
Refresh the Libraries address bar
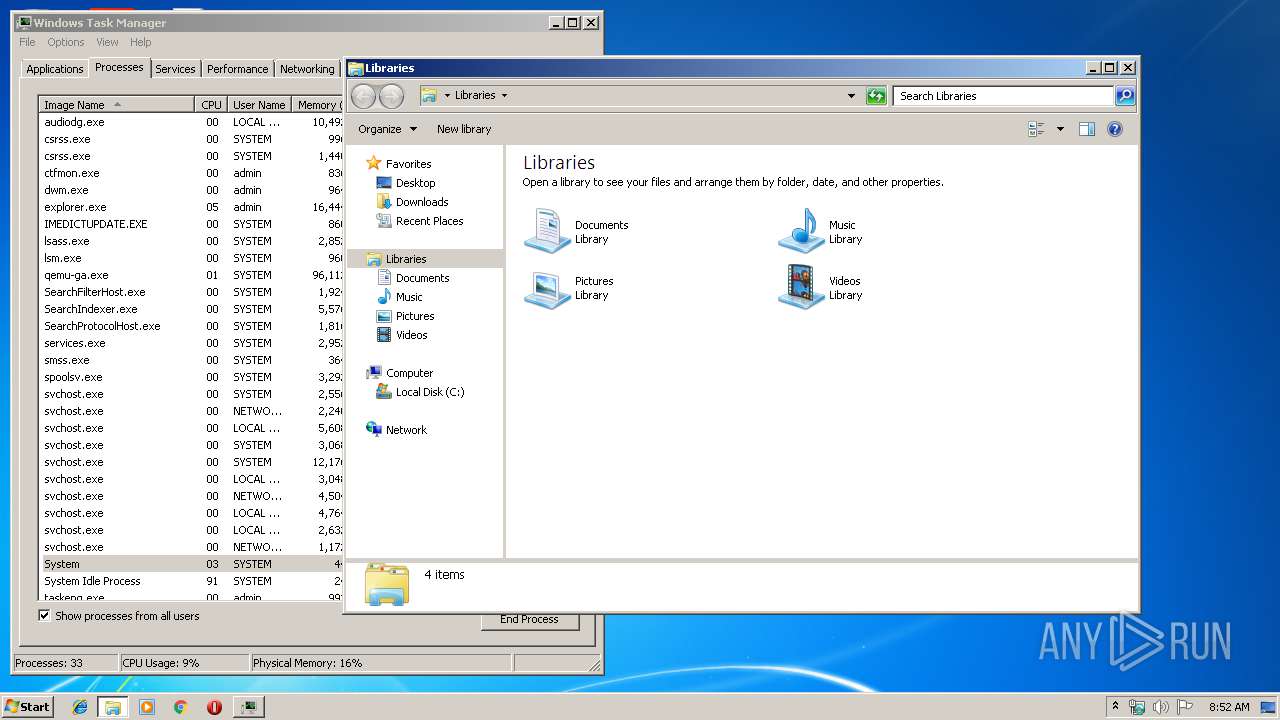(x=876, y=96)
